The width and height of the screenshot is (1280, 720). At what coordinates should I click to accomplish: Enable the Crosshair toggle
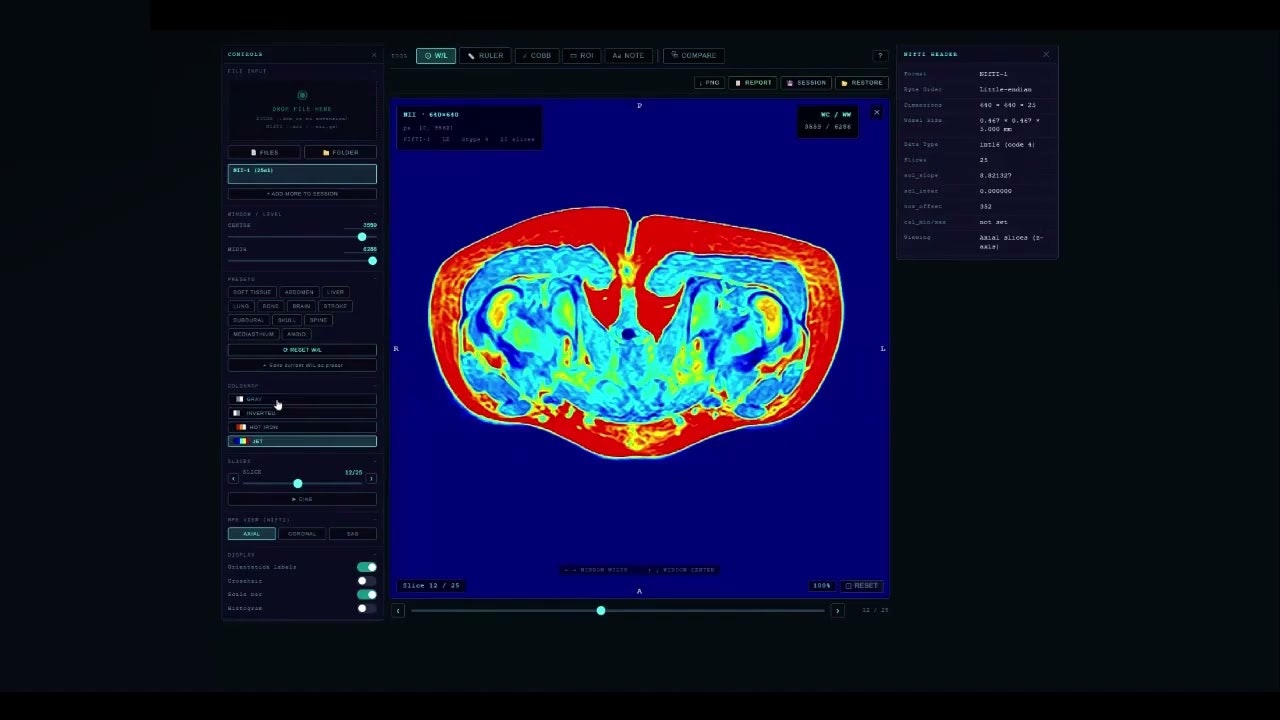367,581
